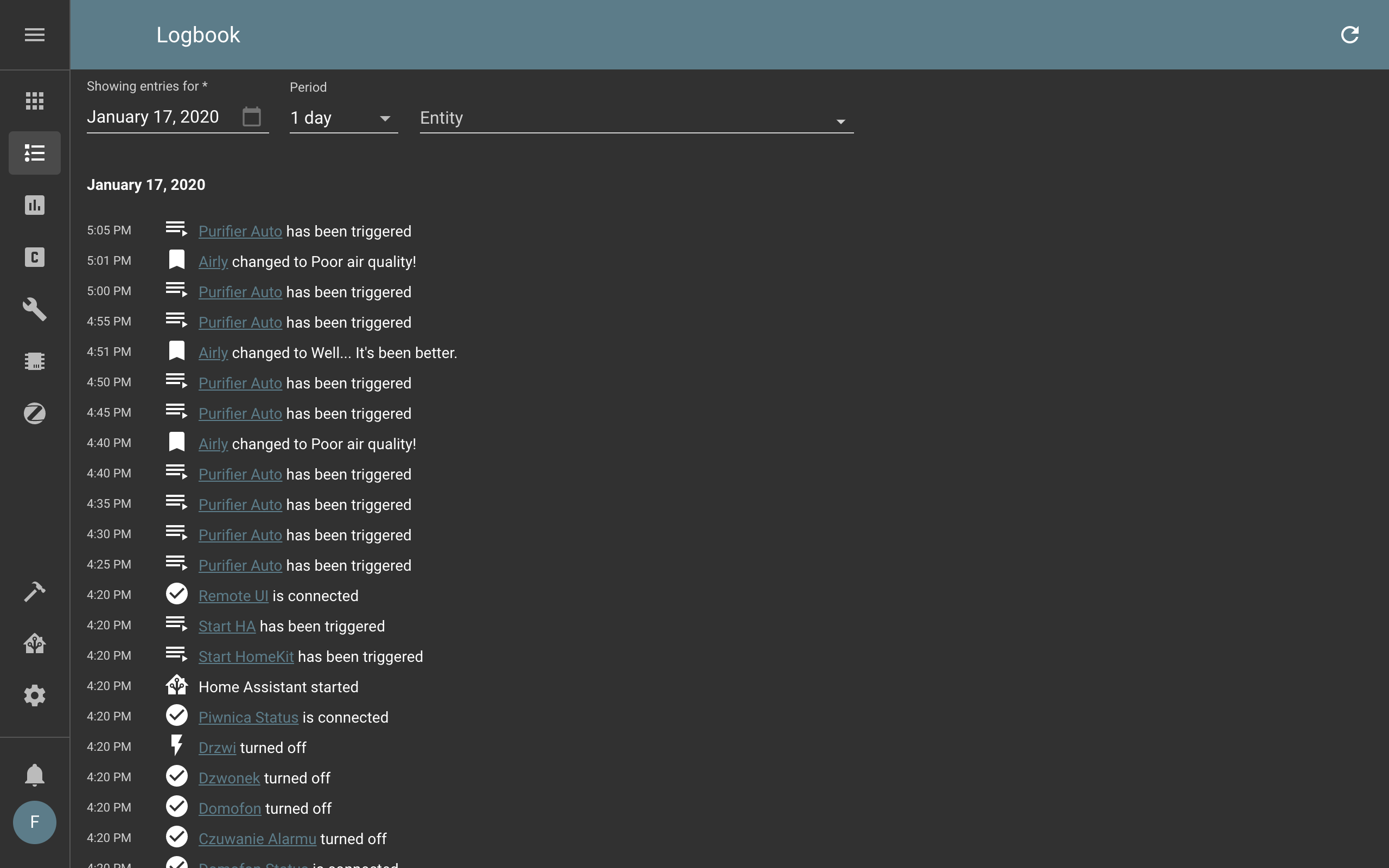Viewport: 1389px width, 868px height.
Task: Open the Remote UI entity link
Action: click(233, 596)
